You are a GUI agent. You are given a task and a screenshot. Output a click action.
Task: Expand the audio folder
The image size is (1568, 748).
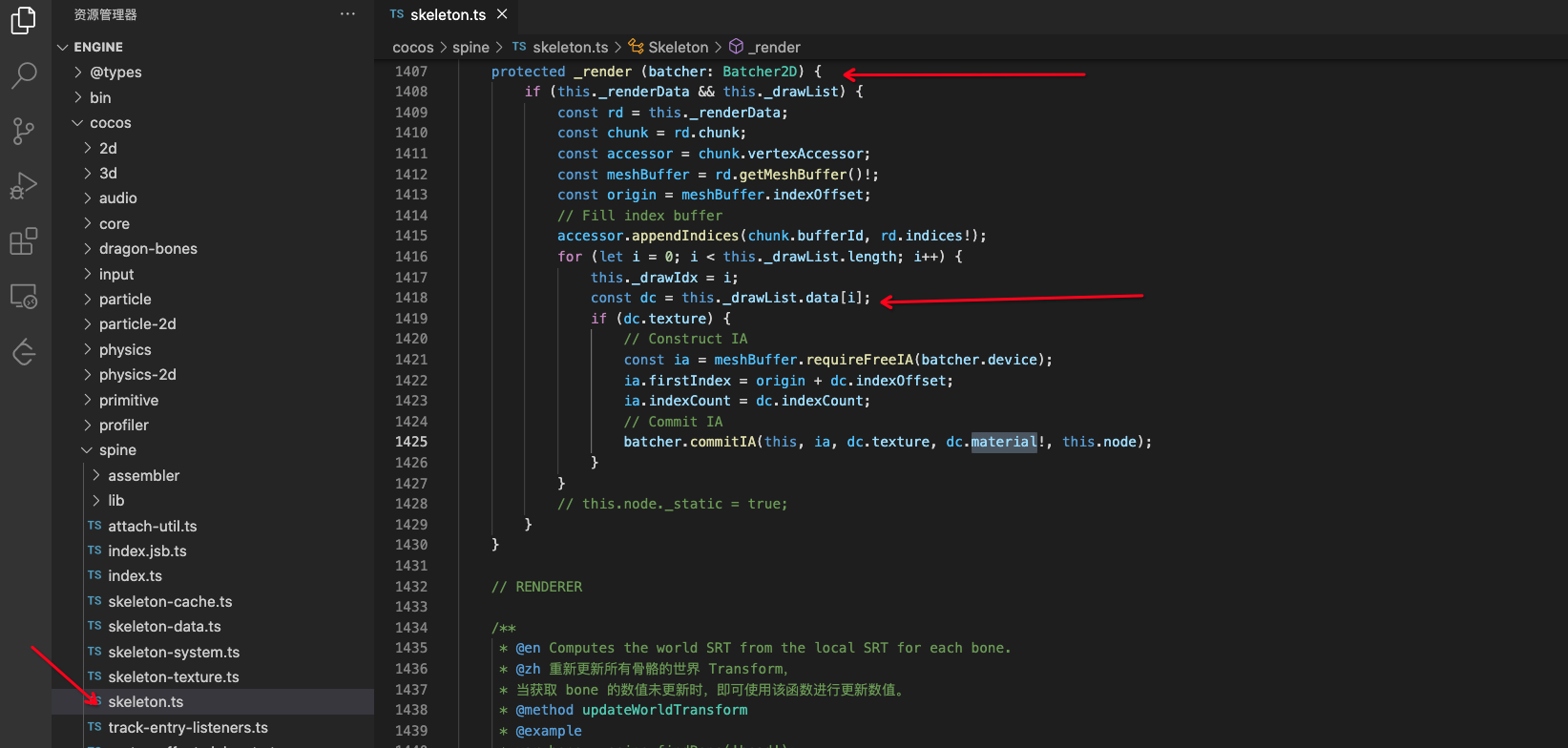click(x=88, y=198)
